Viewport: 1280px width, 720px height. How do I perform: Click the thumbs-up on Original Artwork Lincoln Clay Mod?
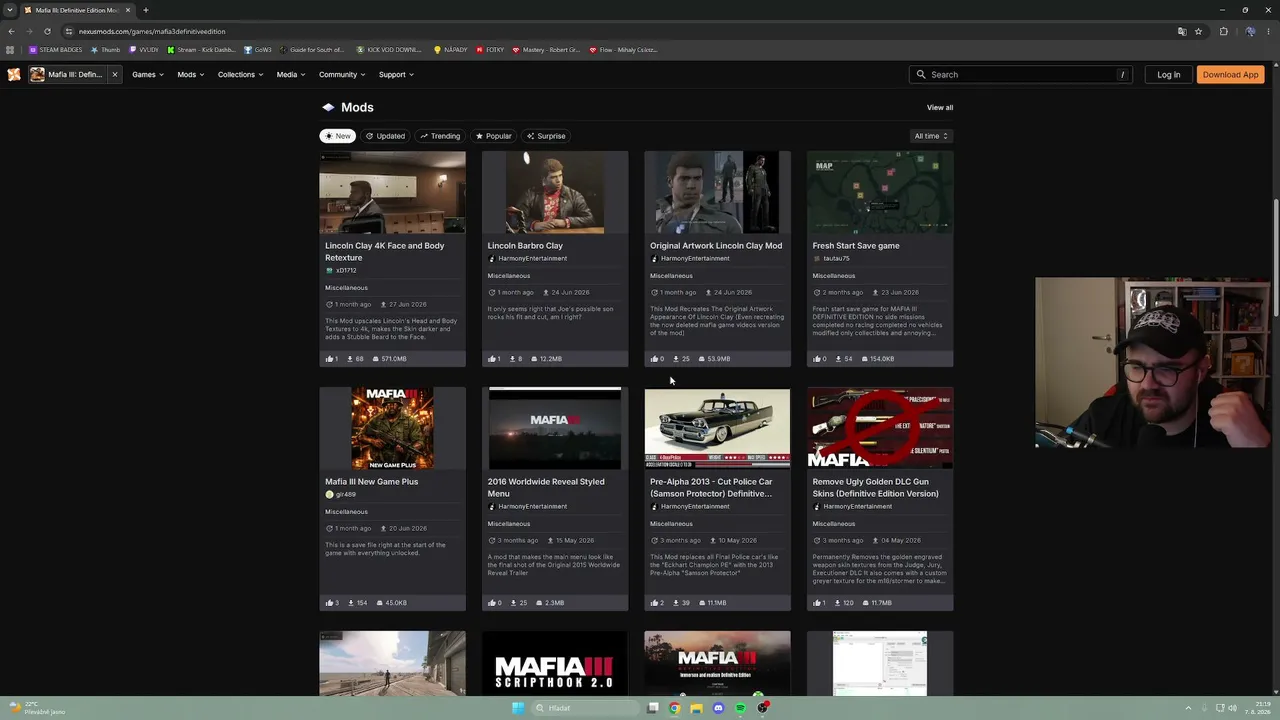pos(656,359)
